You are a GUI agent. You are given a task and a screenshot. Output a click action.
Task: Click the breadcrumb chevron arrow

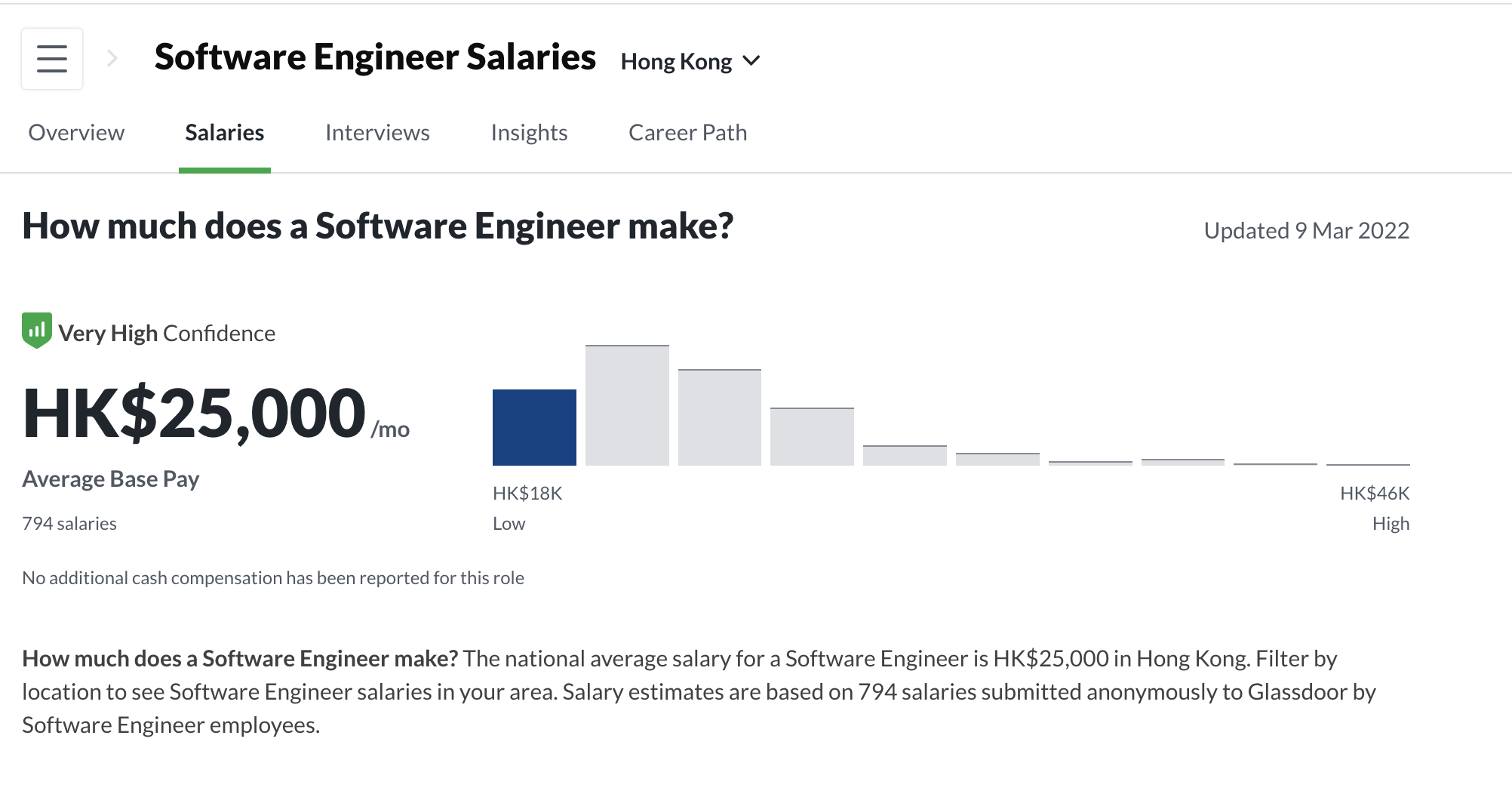(x=112, y=58)
